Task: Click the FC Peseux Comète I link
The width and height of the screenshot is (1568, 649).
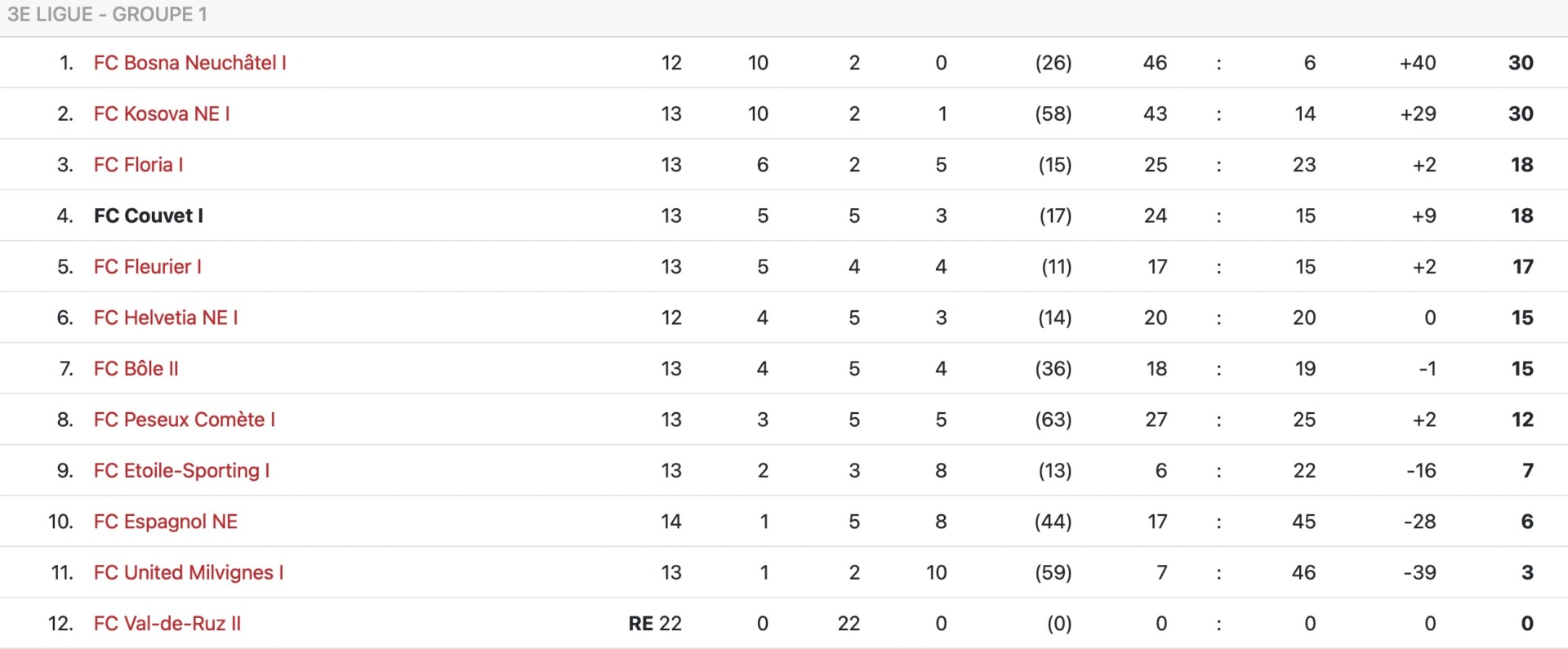Action: click(185, 420)
